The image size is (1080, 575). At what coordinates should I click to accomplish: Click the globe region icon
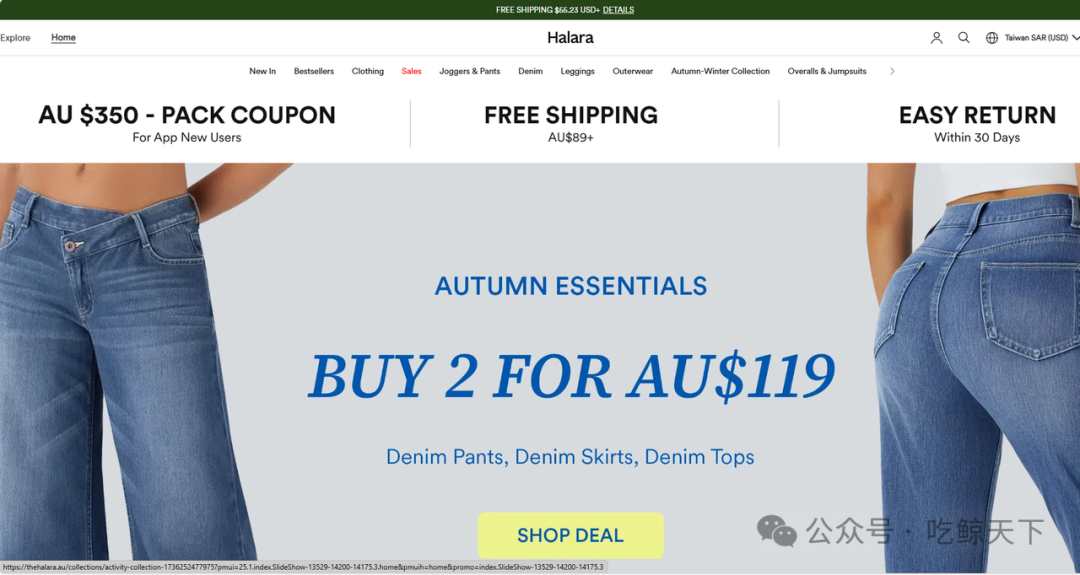991,38
